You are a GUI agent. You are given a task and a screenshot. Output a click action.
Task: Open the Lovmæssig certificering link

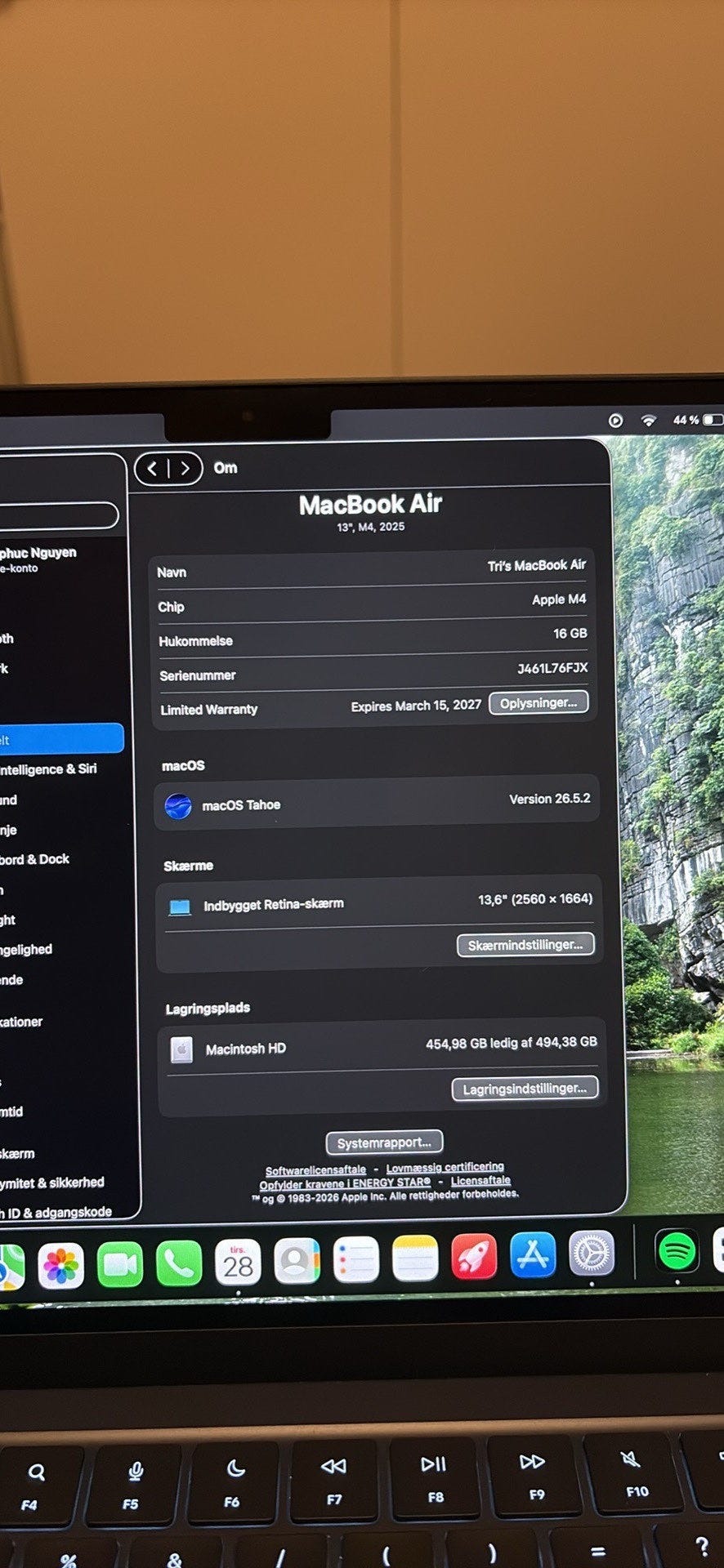pyautogui.click(x=445, y=1168)
